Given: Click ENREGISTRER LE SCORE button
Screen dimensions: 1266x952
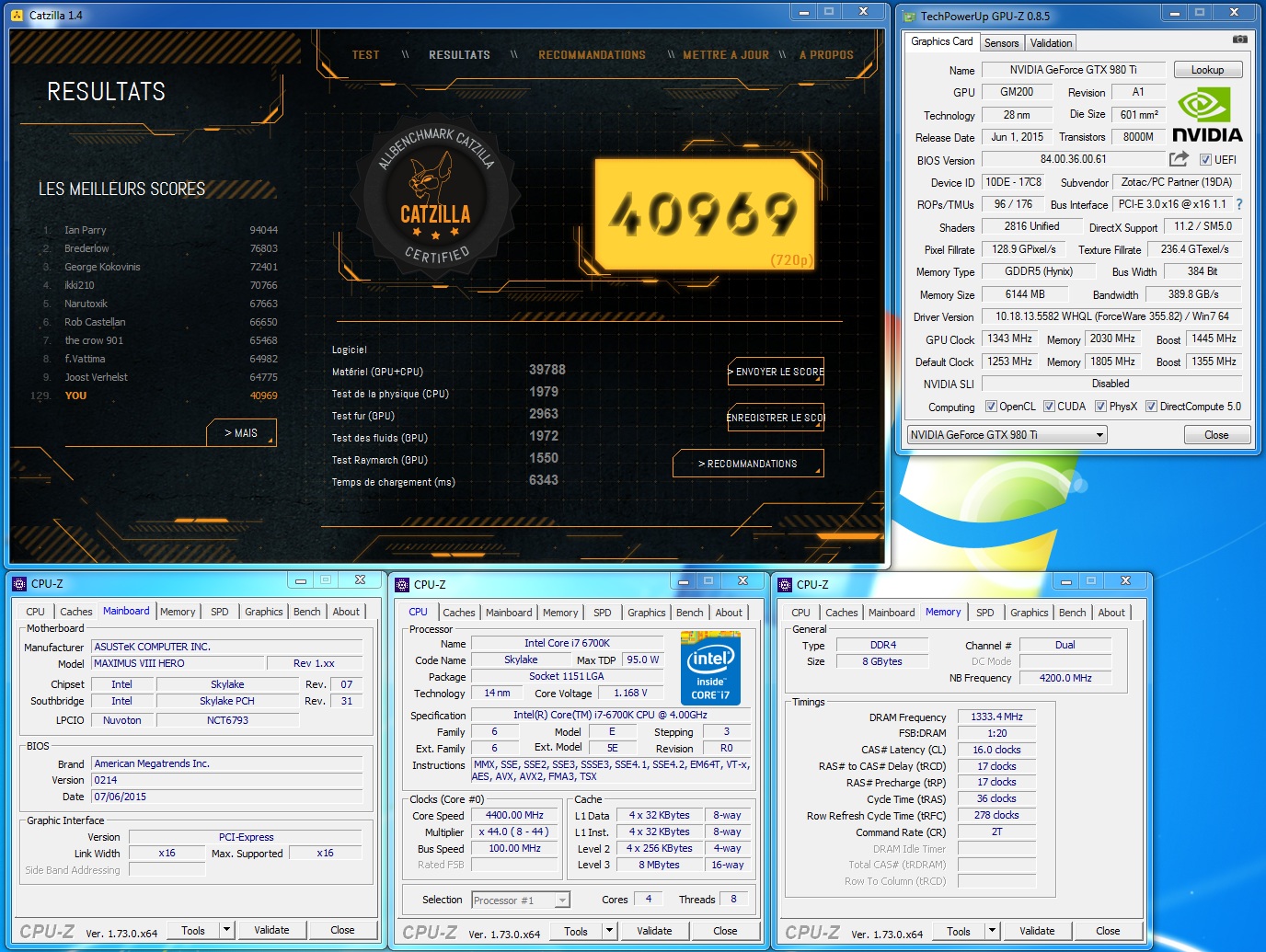Looking at the screenshot, I should point(776,418).
